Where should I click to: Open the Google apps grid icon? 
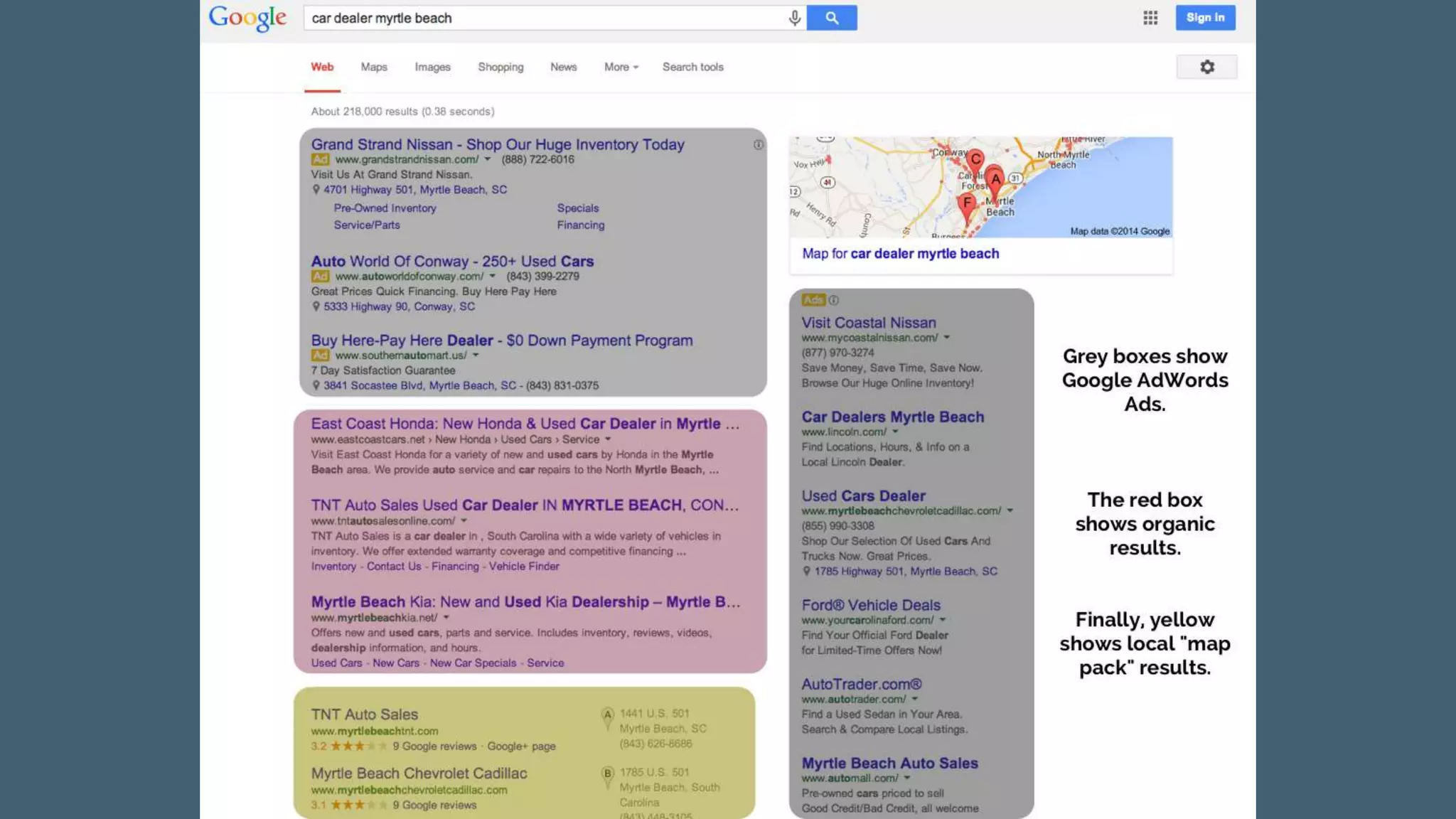[1150, 18]
